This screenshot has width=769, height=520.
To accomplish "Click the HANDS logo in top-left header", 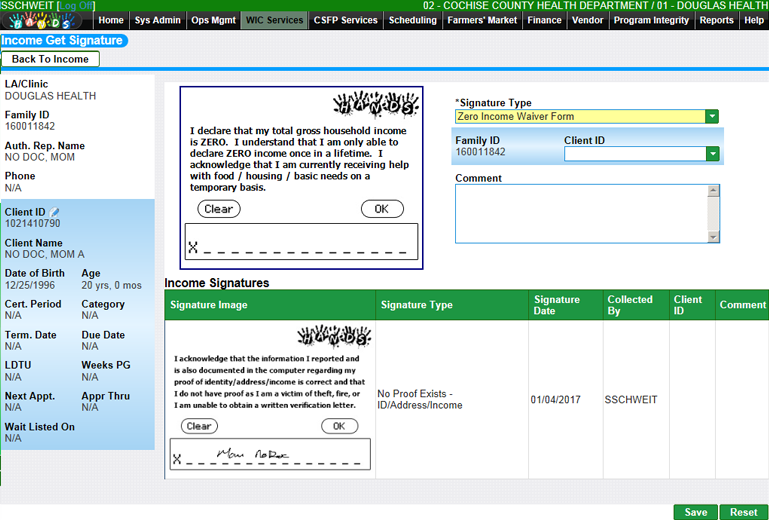I will click(45, 21).
